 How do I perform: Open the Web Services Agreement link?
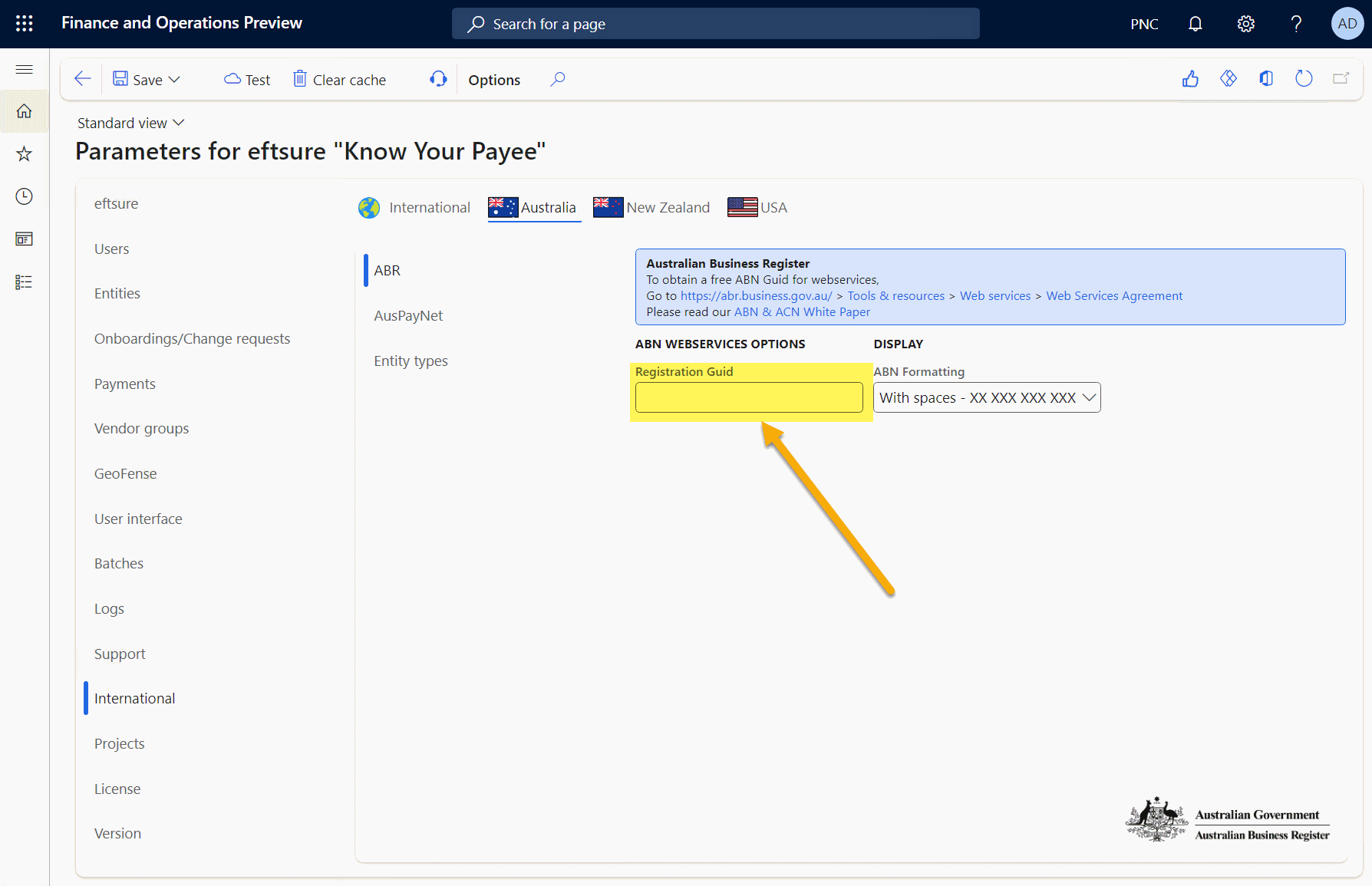point(1114,296)
